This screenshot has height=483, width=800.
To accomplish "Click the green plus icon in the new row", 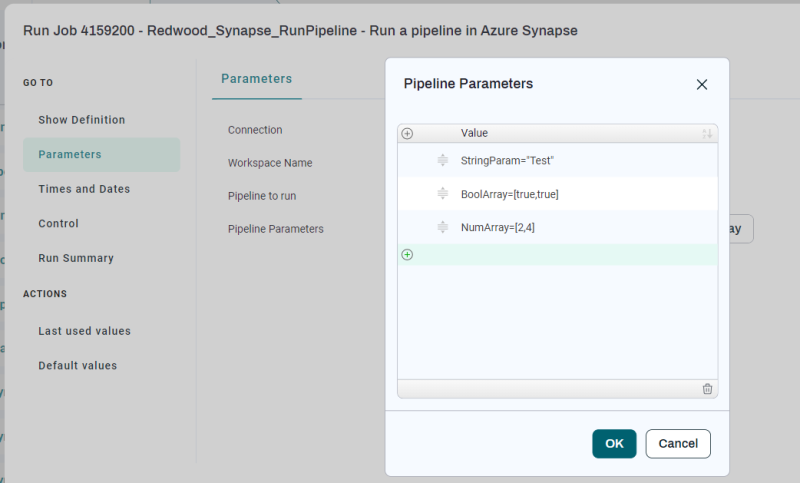I will (x=407, y=255).
